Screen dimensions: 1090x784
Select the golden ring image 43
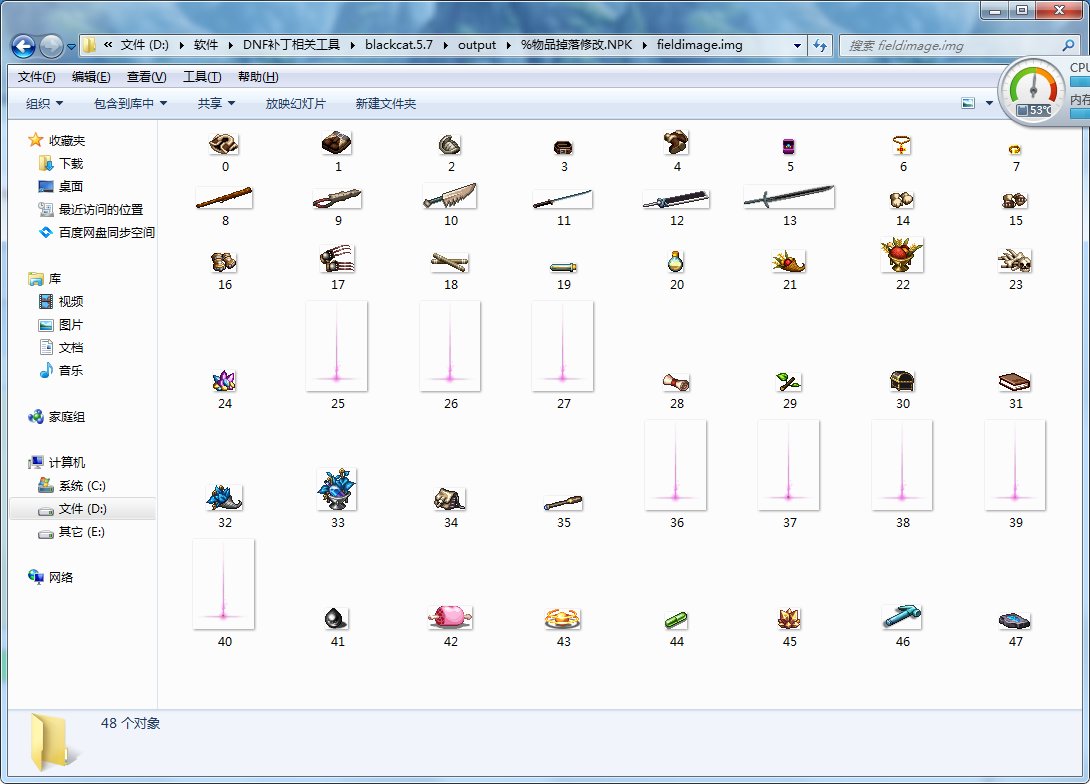[563, 618]
